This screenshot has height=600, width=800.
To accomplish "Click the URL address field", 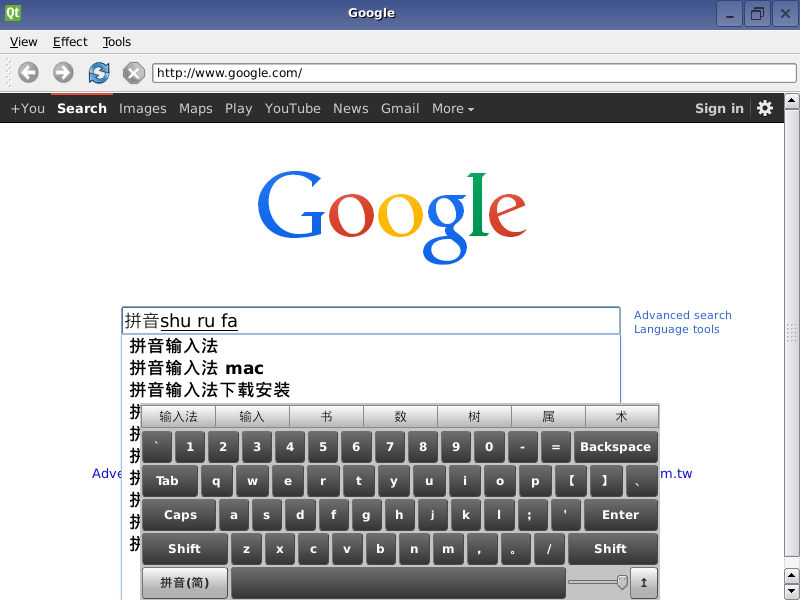I will [474, 73].
